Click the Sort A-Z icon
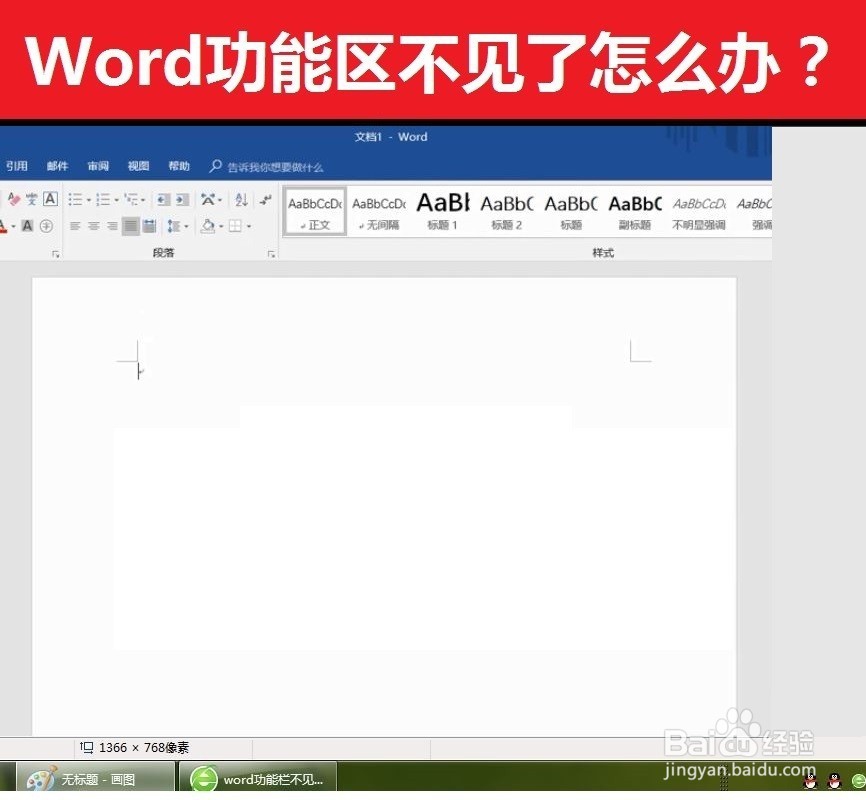 (x=241, y=199)
